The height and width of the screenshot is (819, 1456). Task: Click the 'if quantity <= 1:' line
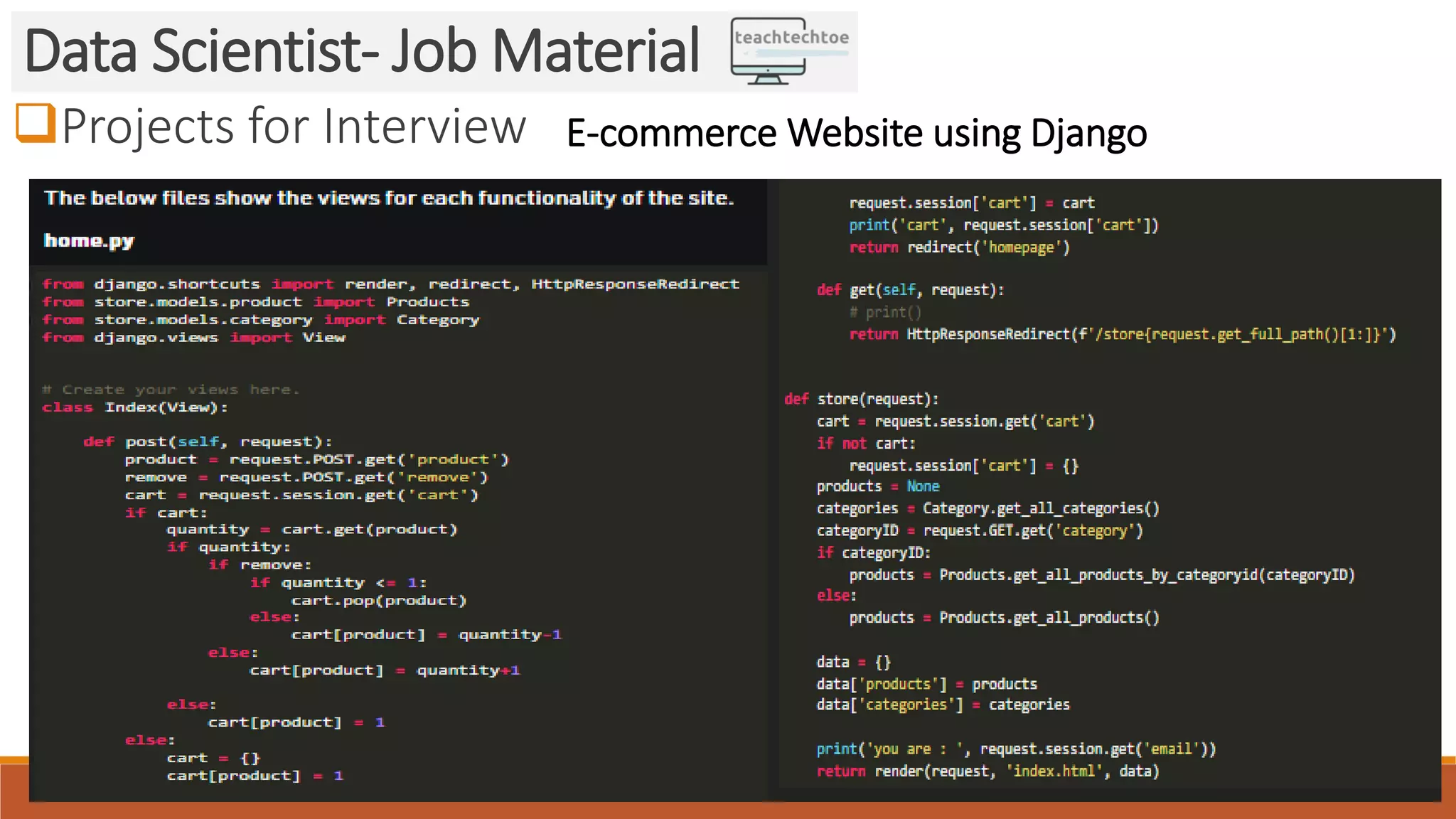point(338,582)
